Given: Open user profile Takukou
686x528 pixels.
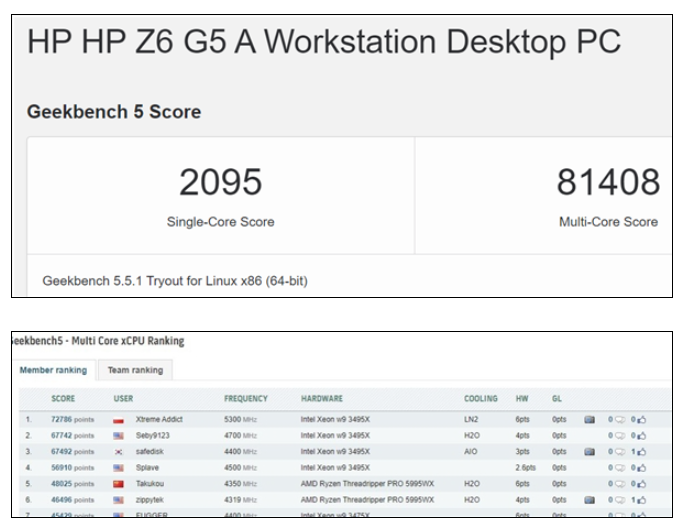Looking at the screenshot, I should (150, 484).
